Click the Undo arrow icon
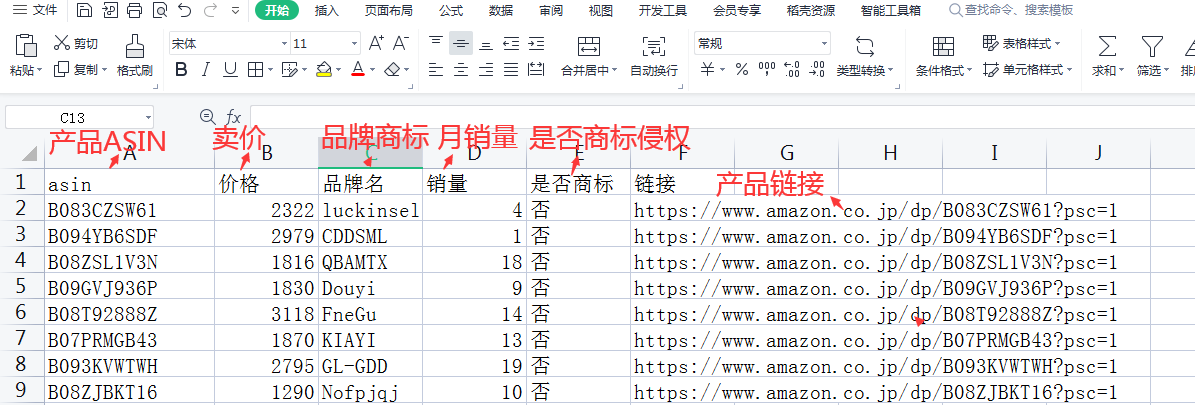1195x405 pixels. pyautogui.click(x=184, y=11)
